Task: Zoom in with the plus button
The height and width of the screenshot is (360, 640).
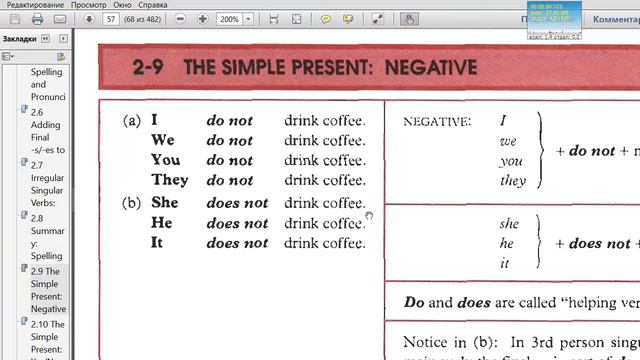Action: 202,19
